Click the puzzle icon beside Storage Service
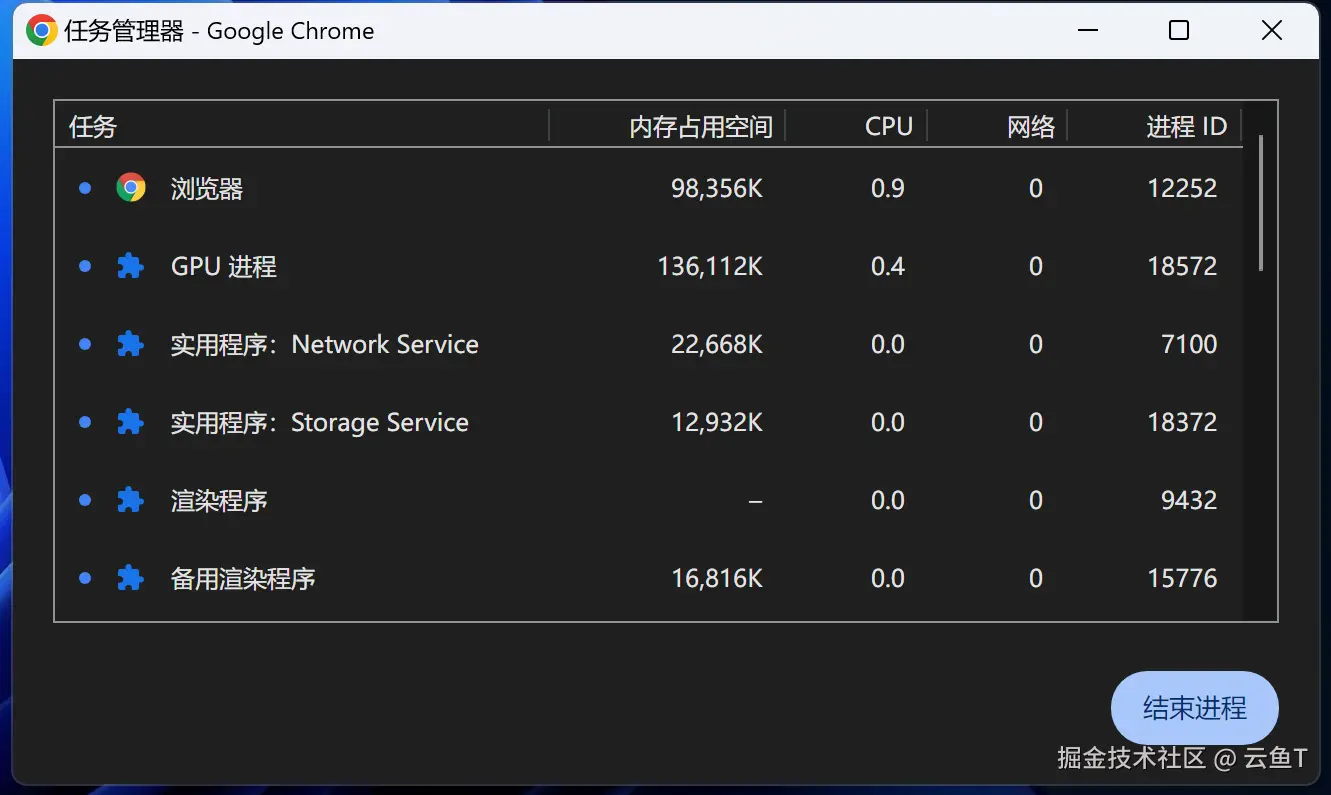The height and width of the screenshot is (795, 1331). pos(130,422)
